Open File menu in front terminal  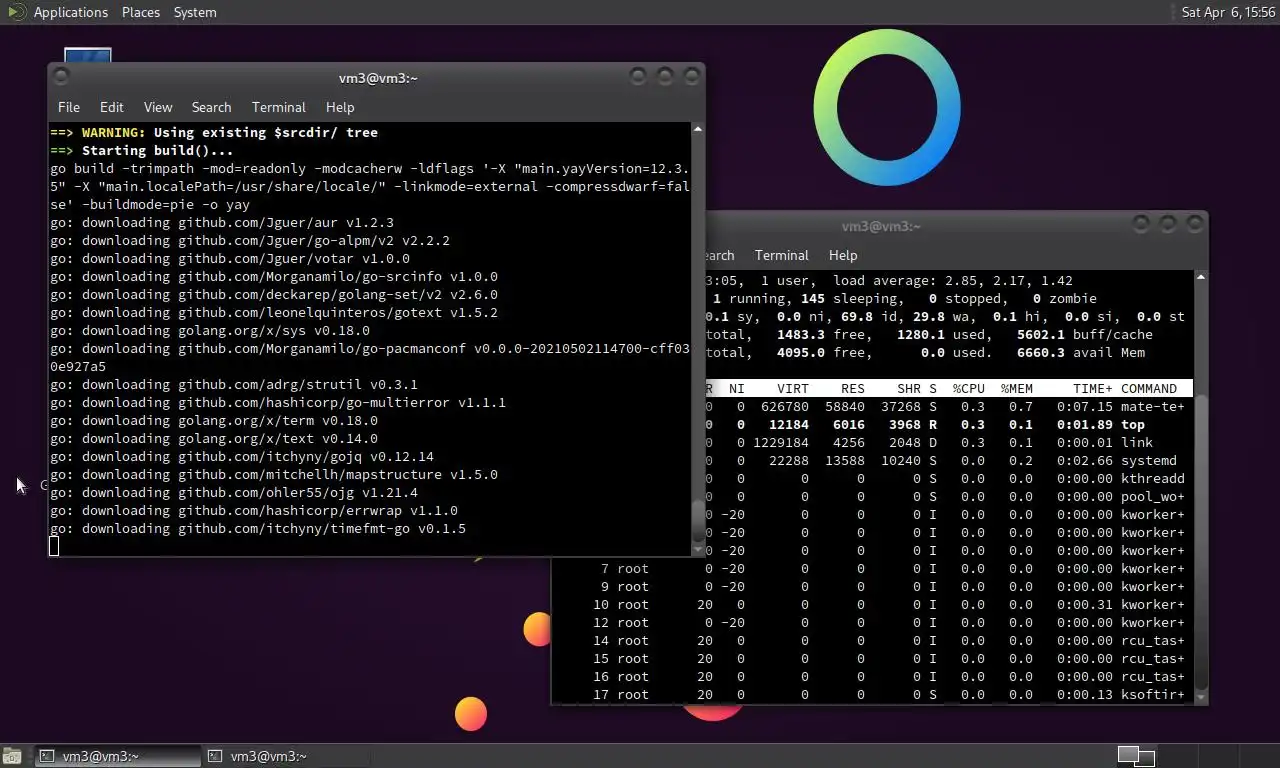[69, 107]
